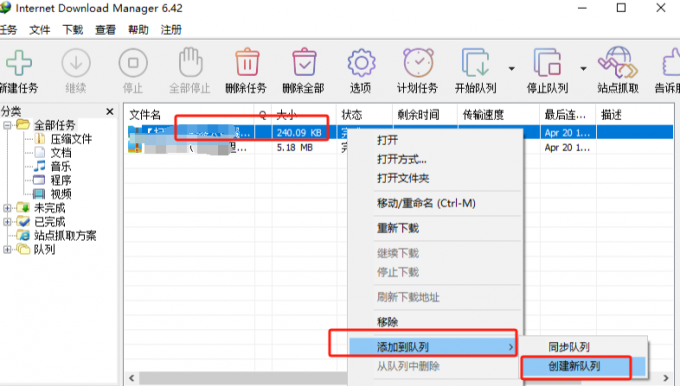Click the 5.18 MB size cell
The width and height of the screenshot is (680, 386).
(x=295, y=148)
